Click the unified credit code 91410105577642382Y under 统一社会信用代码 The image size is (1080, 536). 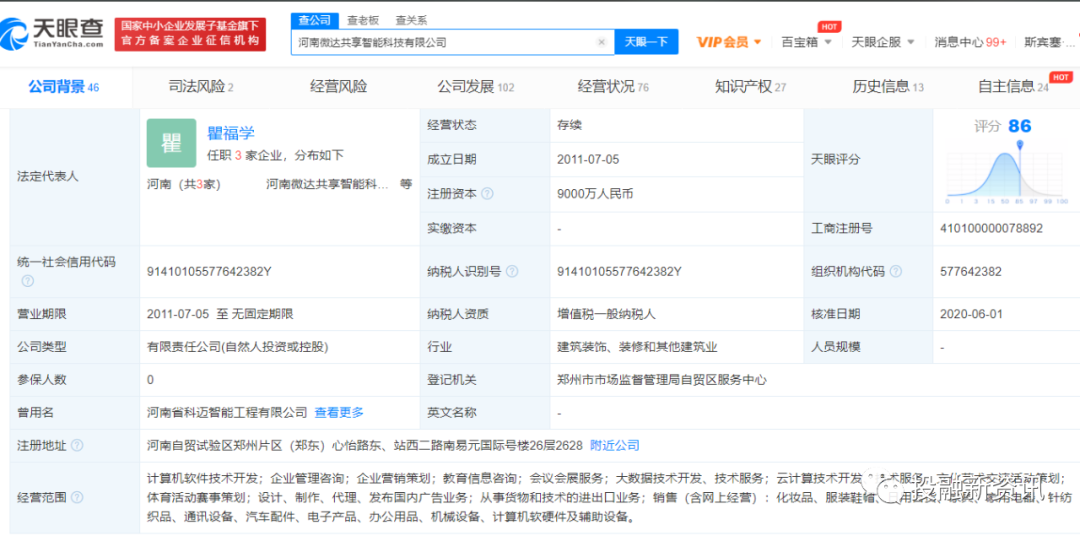209,271
